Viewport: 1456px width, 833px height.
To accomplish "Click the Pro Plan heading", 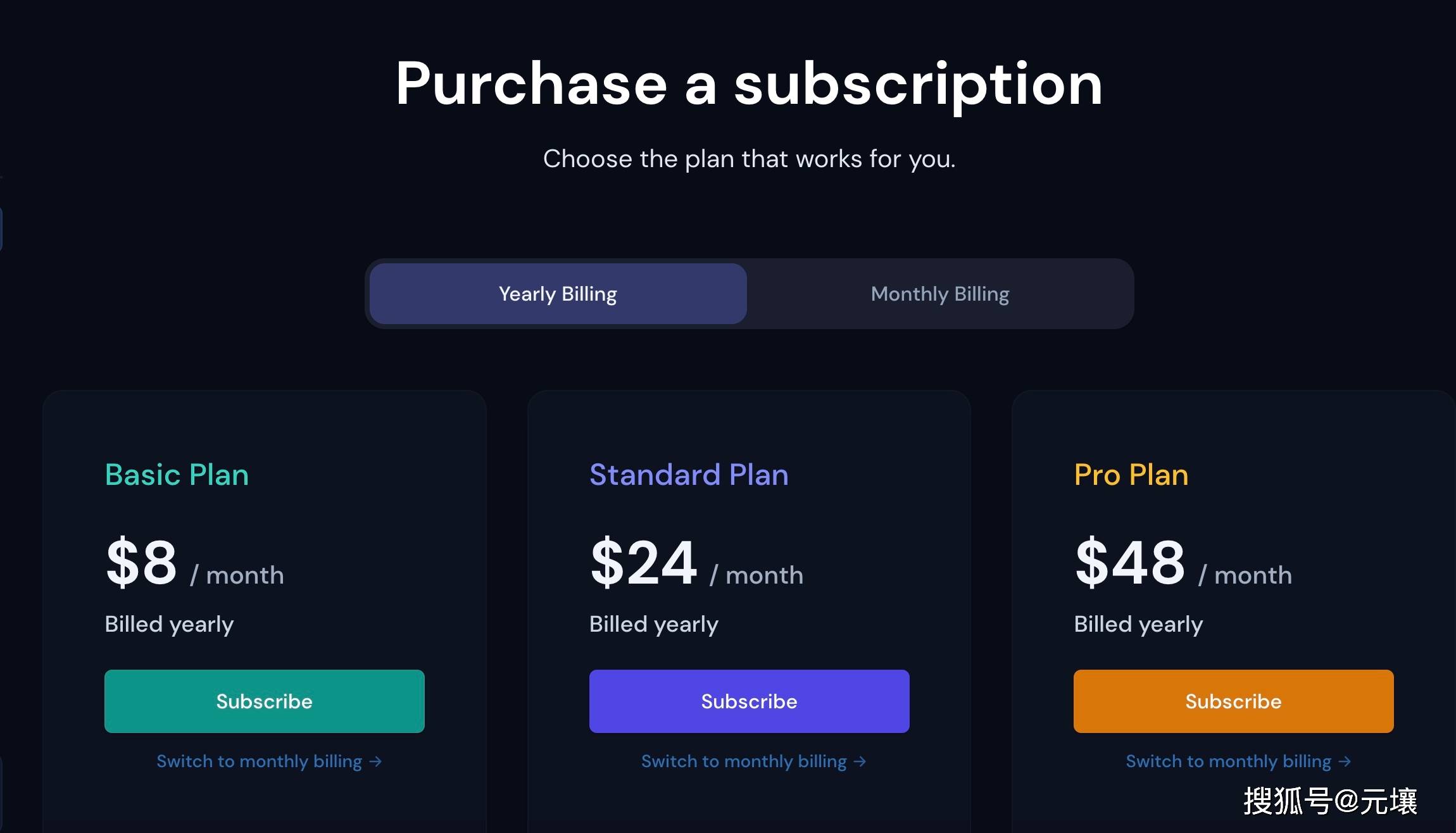I will click(1131, 475).
